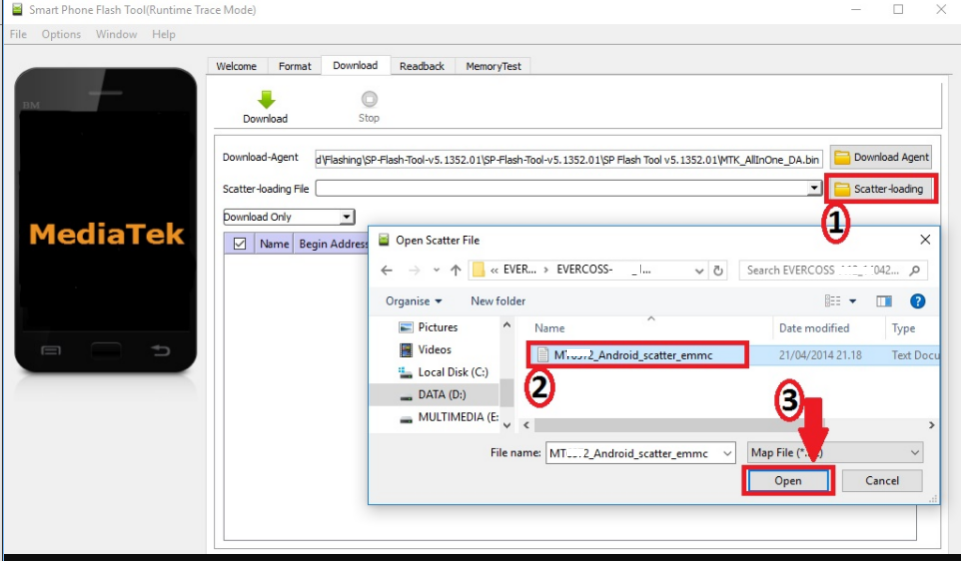961x561 pixels.
Task: Toggle the select-all checkbox in table header
Action: (240, 243)
